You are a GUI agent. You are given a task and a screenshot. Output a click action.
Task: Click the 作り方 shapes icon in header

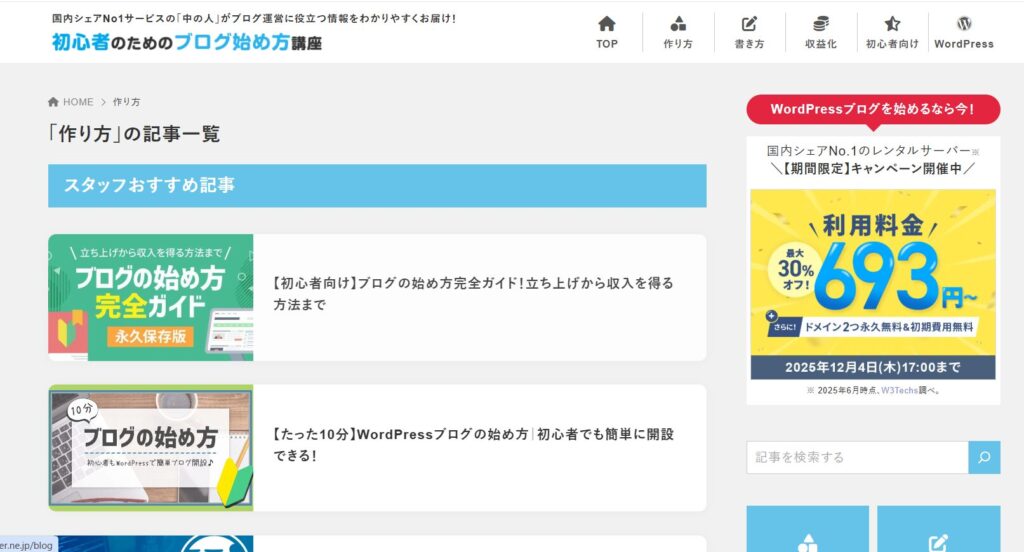coord(678,25)
